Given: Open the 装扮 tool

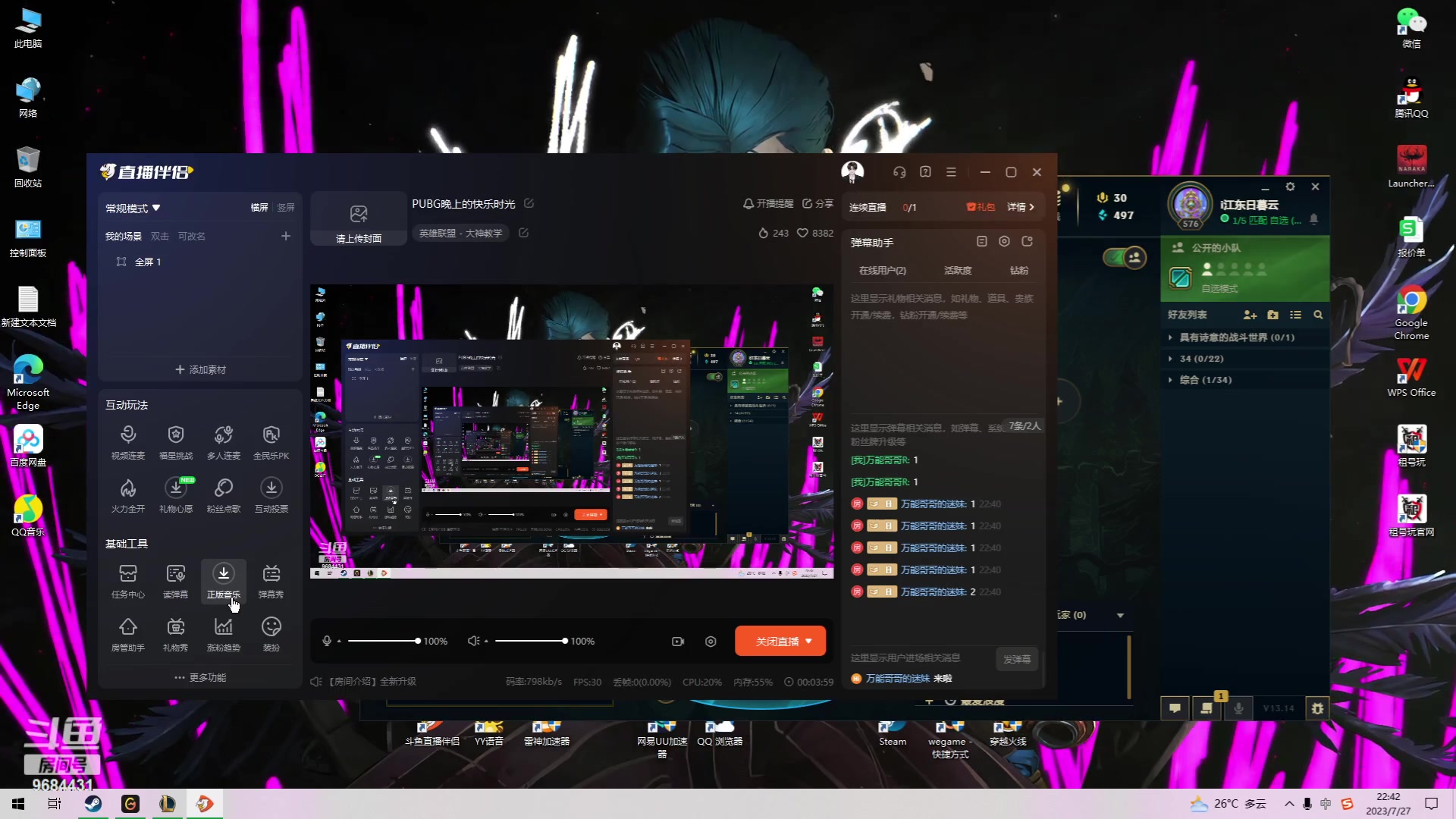Looking at the screenshot, I should [x=271, y=634].
